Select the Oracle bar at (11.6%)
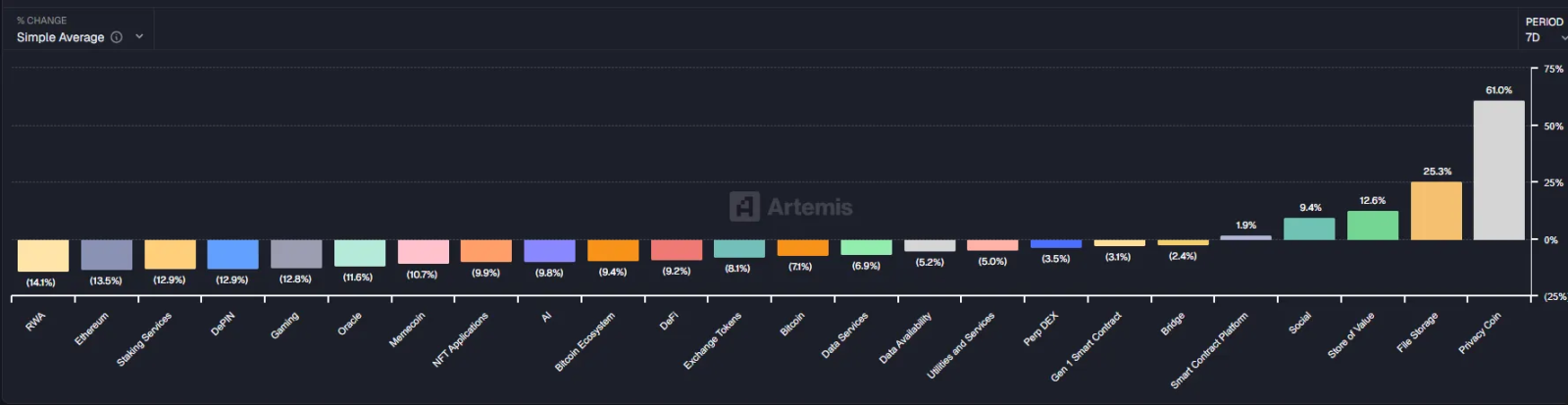The width and height of the screenshot is (1568, 405). [359, 253]
